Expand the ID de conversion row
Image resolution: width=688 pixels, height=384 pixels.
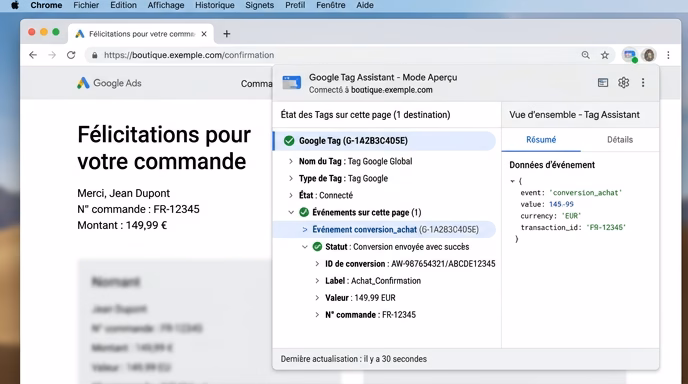tap(317, 264)
